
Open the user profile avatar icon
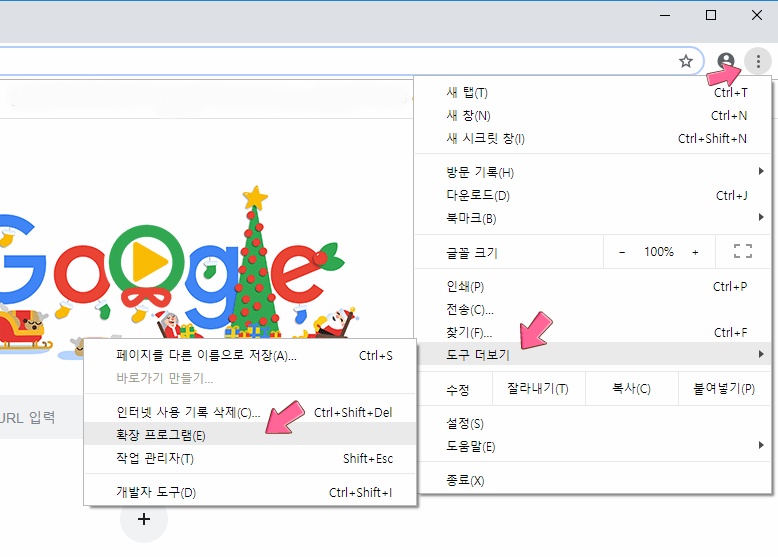click(x=725, y=62)
